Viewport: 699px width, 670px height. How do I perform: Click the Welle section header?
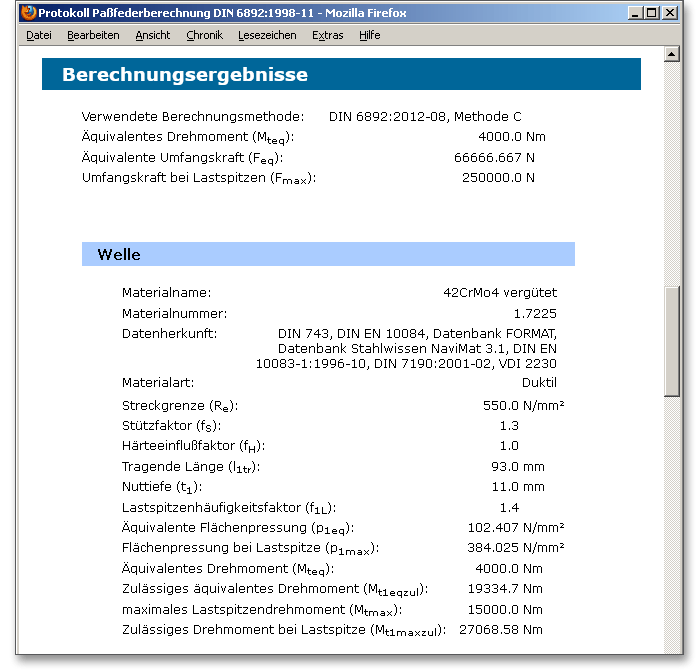tap(328, 254)
